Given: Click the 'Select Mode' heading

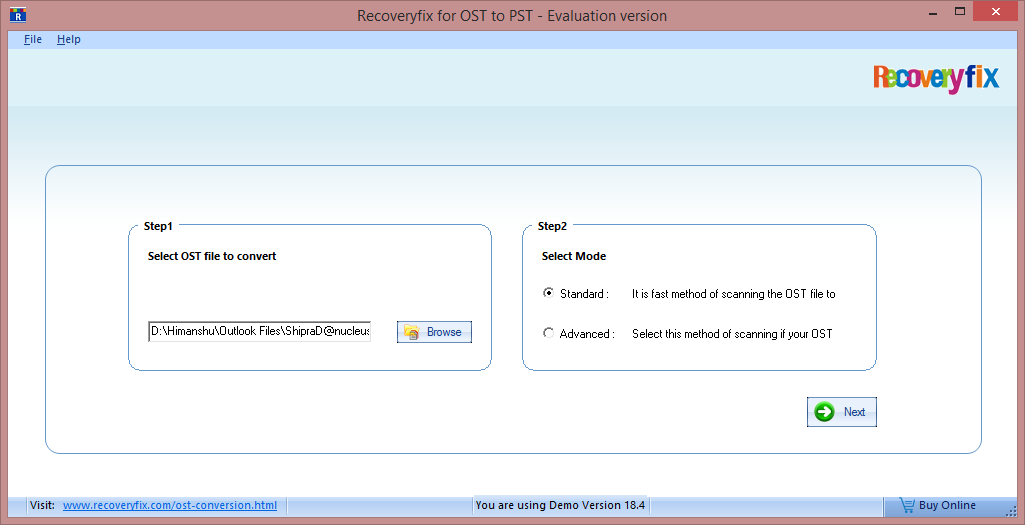Looking at the screenshot, I should coord(574,256).
